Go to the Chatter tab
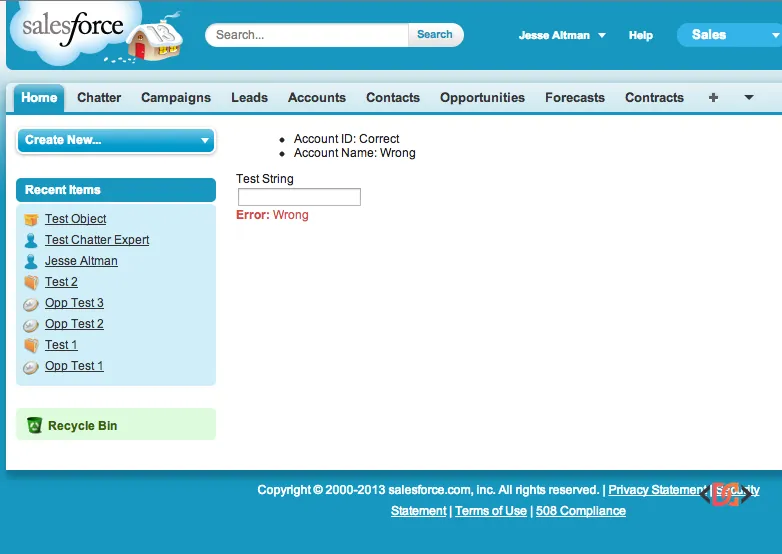The width and height of the screenshot is (782, 554). pos(99,98)
